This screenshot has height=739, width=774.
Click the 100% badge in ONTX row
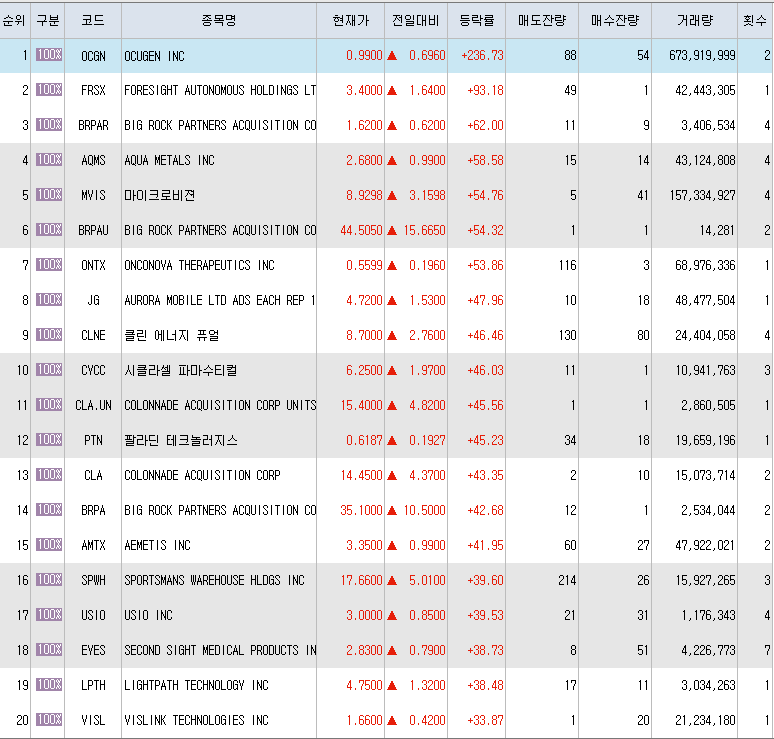coord(49,265)
